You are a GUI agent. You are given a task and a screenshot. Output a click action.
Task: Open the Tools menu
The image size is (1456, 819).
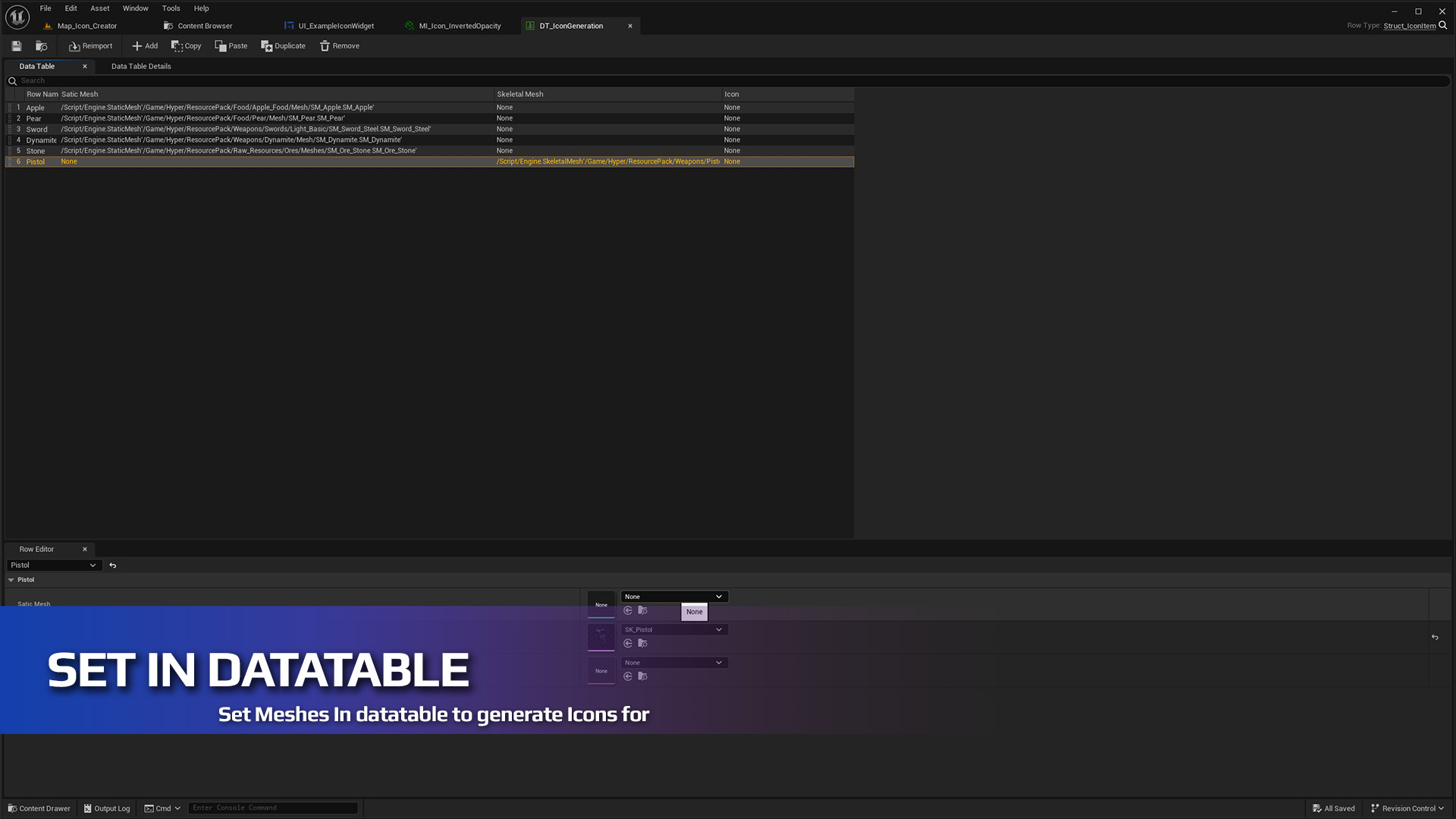[x=171, y=8]
